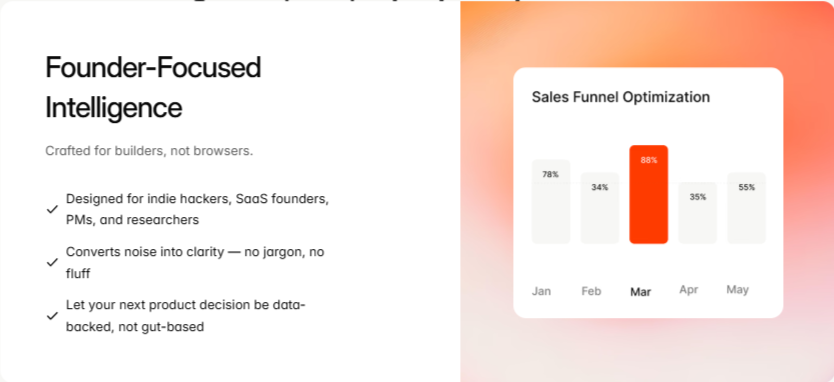The height and width of the screenshot is (382, 834).
Task: Select the Apr bar showing 35%
Action: 697,213
